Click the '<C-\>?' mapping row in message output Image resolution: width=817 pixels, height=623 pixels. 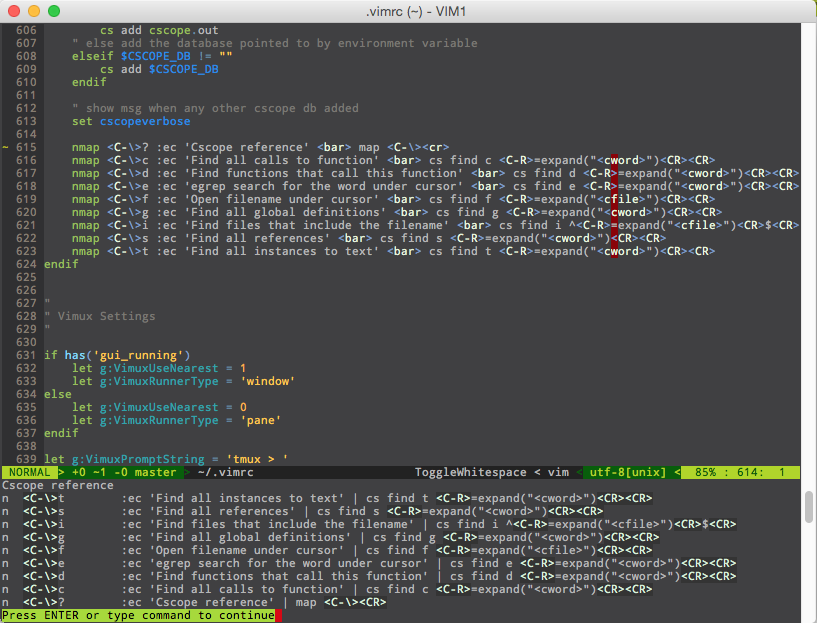[x=194, y=603]
